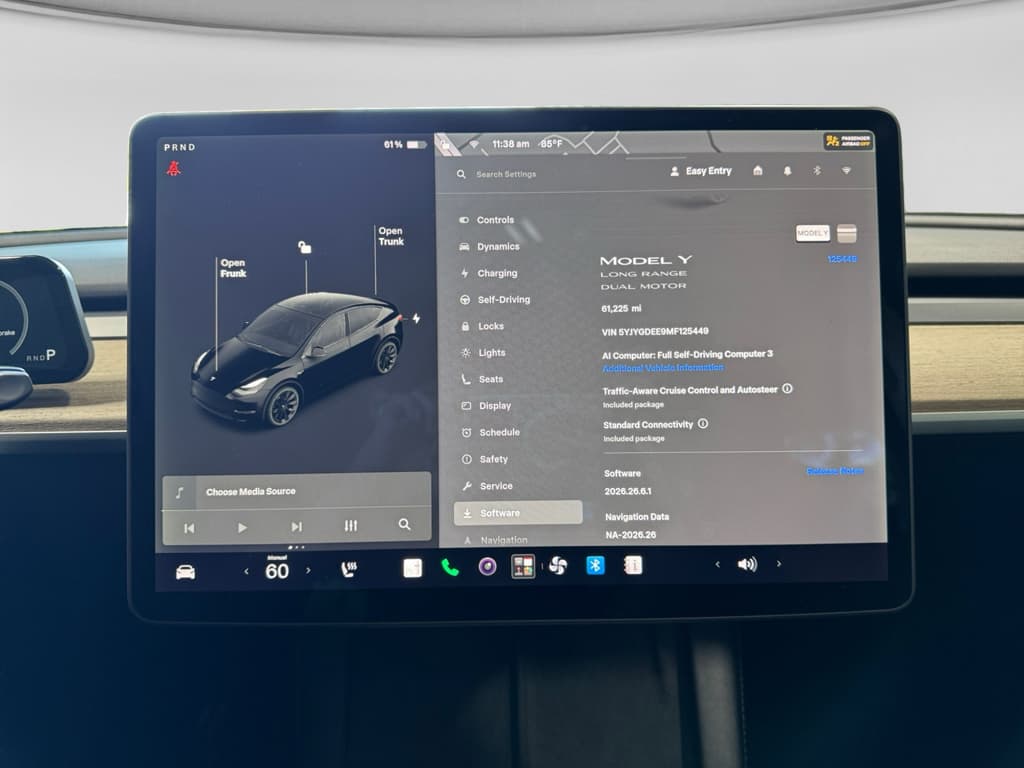Open Wi-Fi settings icon in header
This screenshot has width=1024, height=768.
(x=846, y=170)
